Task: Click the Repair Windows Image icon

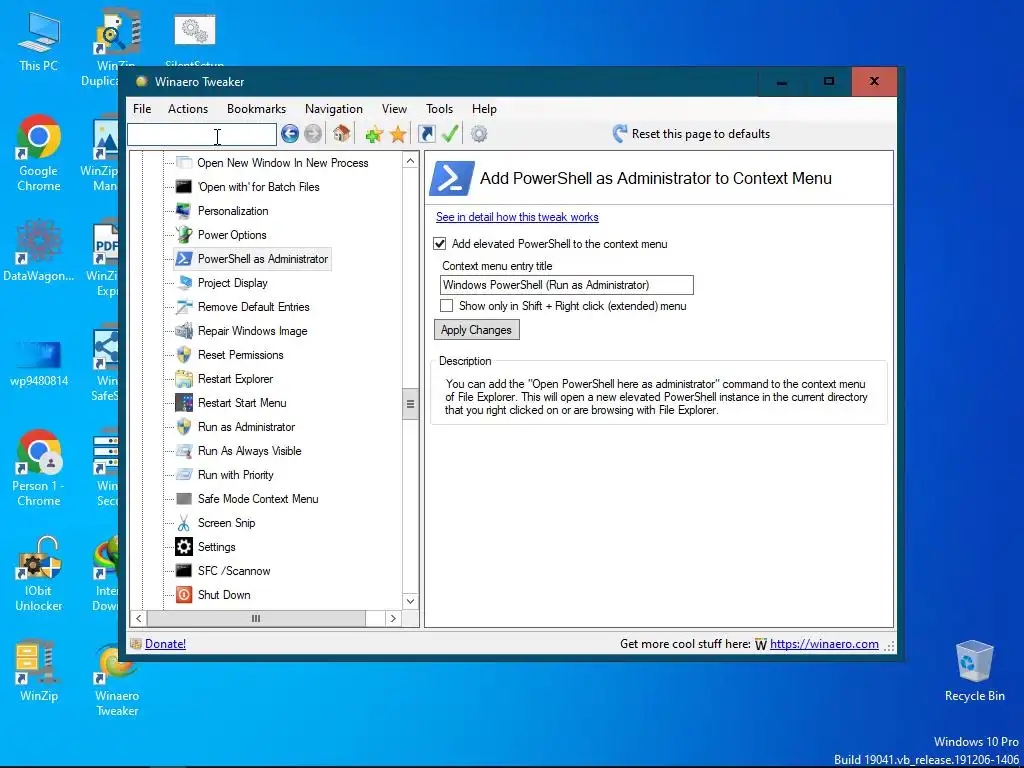Action: point(184,330)
